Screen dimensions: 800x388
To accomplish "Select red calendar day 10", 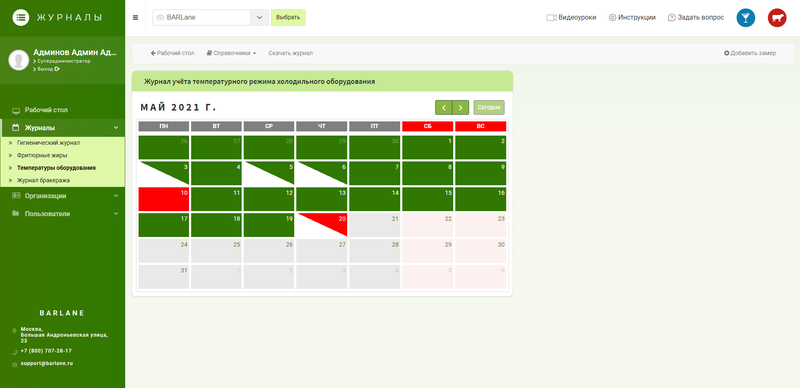I will pos(164,199).
